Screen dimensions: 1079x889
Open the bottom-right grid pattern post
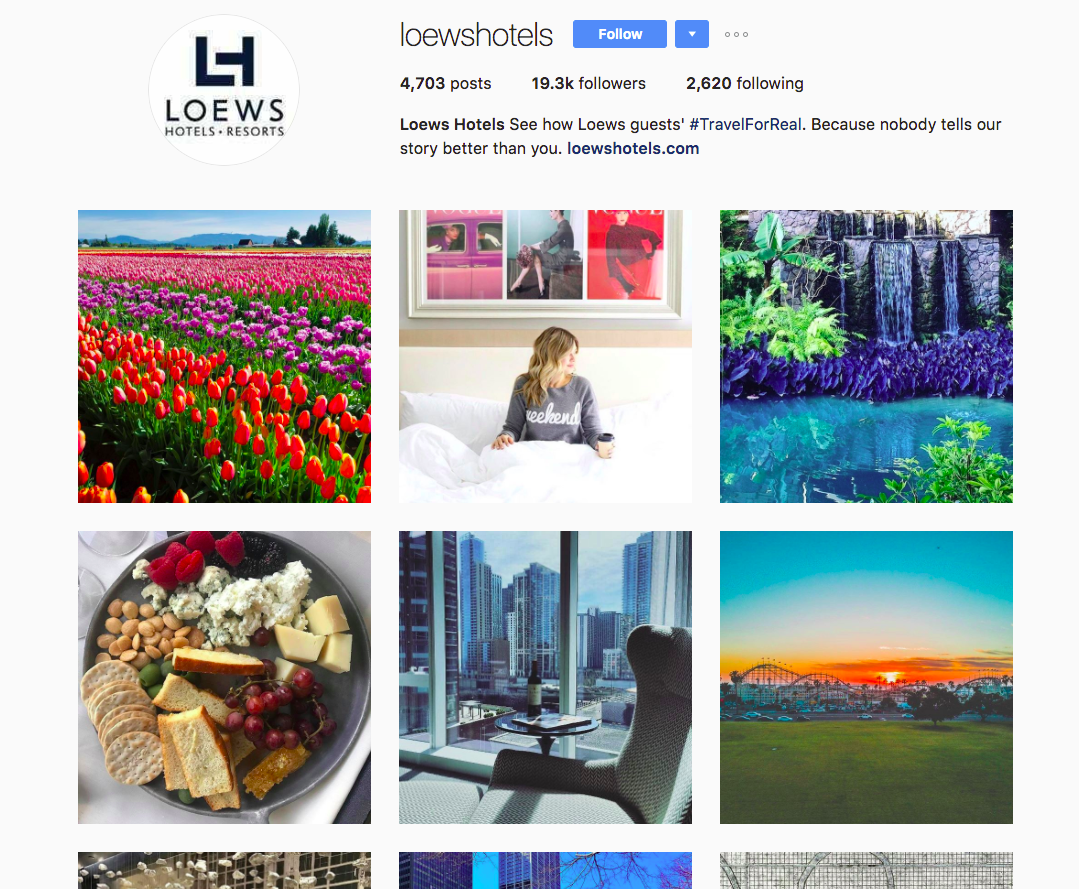[866, 870]
